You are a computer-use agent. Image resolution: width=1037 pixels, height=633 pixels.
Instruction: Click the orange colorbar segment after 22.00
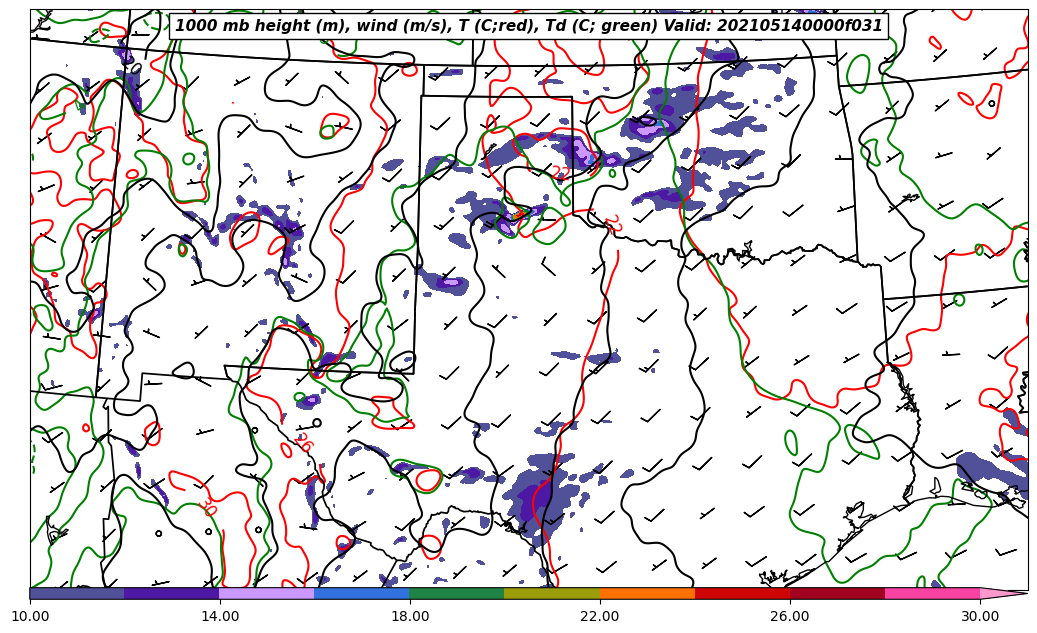pos(647,593)
